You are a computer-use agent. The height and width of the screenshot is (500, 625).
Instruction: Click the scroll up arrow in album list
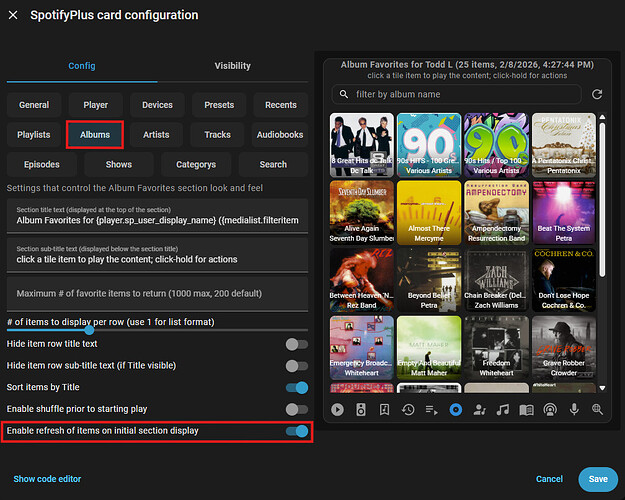pos(602,117)
